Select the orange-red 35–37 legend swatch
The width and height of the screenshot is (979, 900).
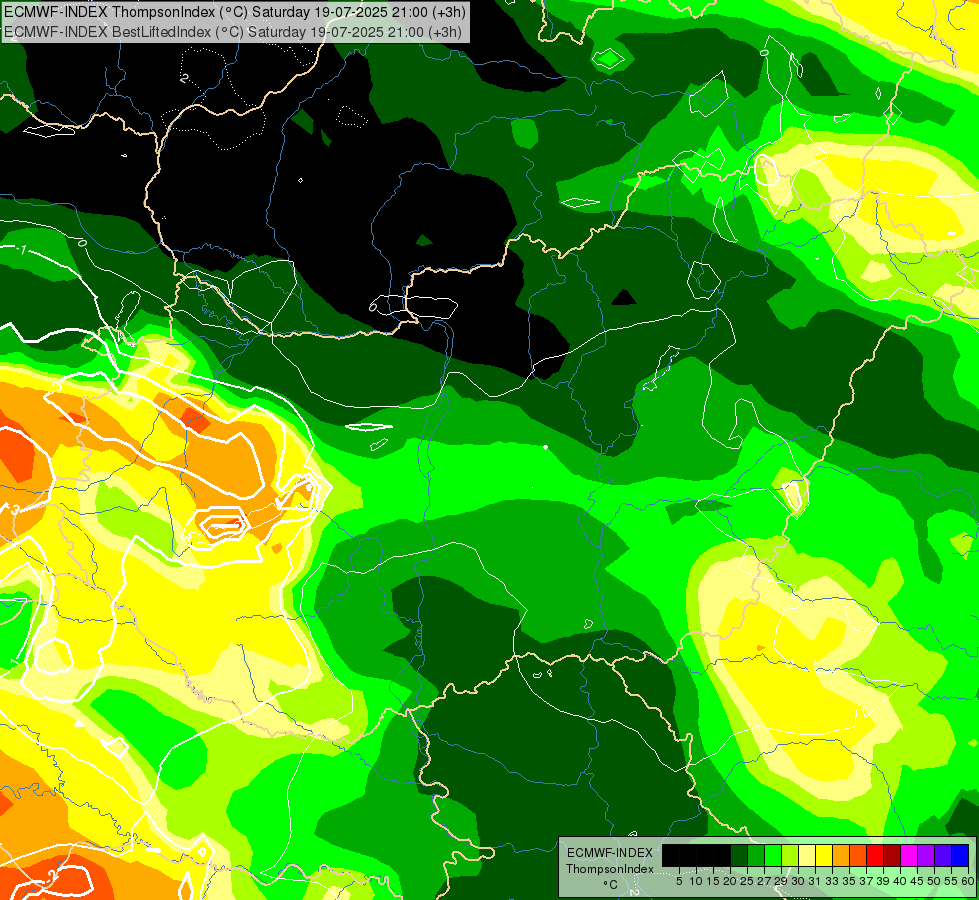pos(858,855)
